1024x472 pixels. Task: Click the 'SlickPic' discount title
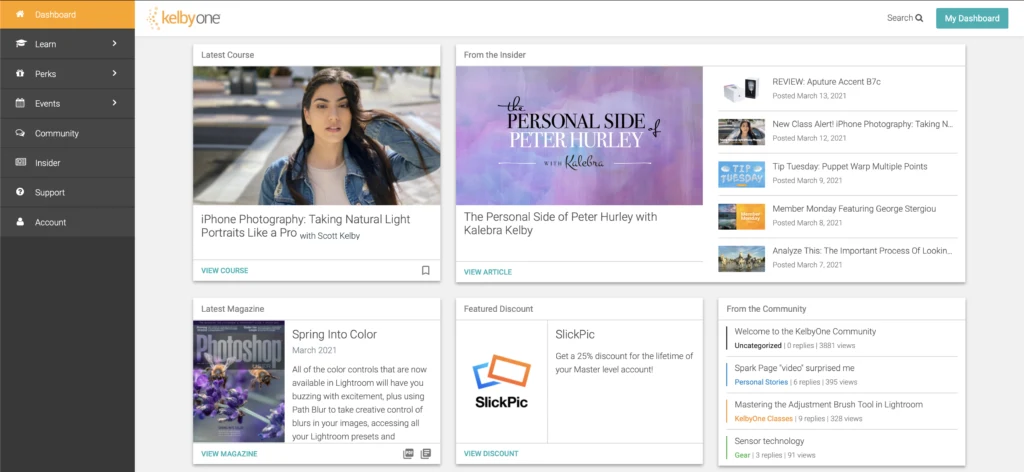[575, 334]
